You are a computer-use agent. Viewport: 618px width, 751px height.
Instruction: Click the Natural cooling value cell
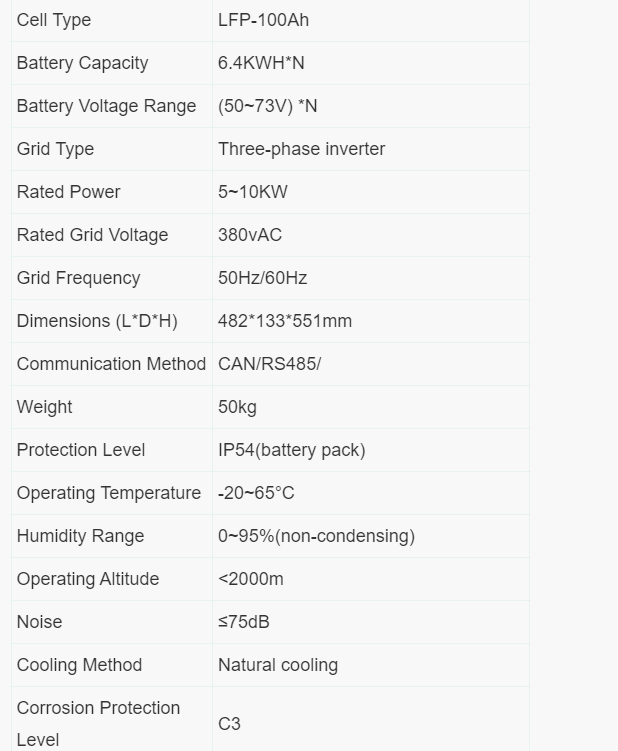click(x=371, y=665)
